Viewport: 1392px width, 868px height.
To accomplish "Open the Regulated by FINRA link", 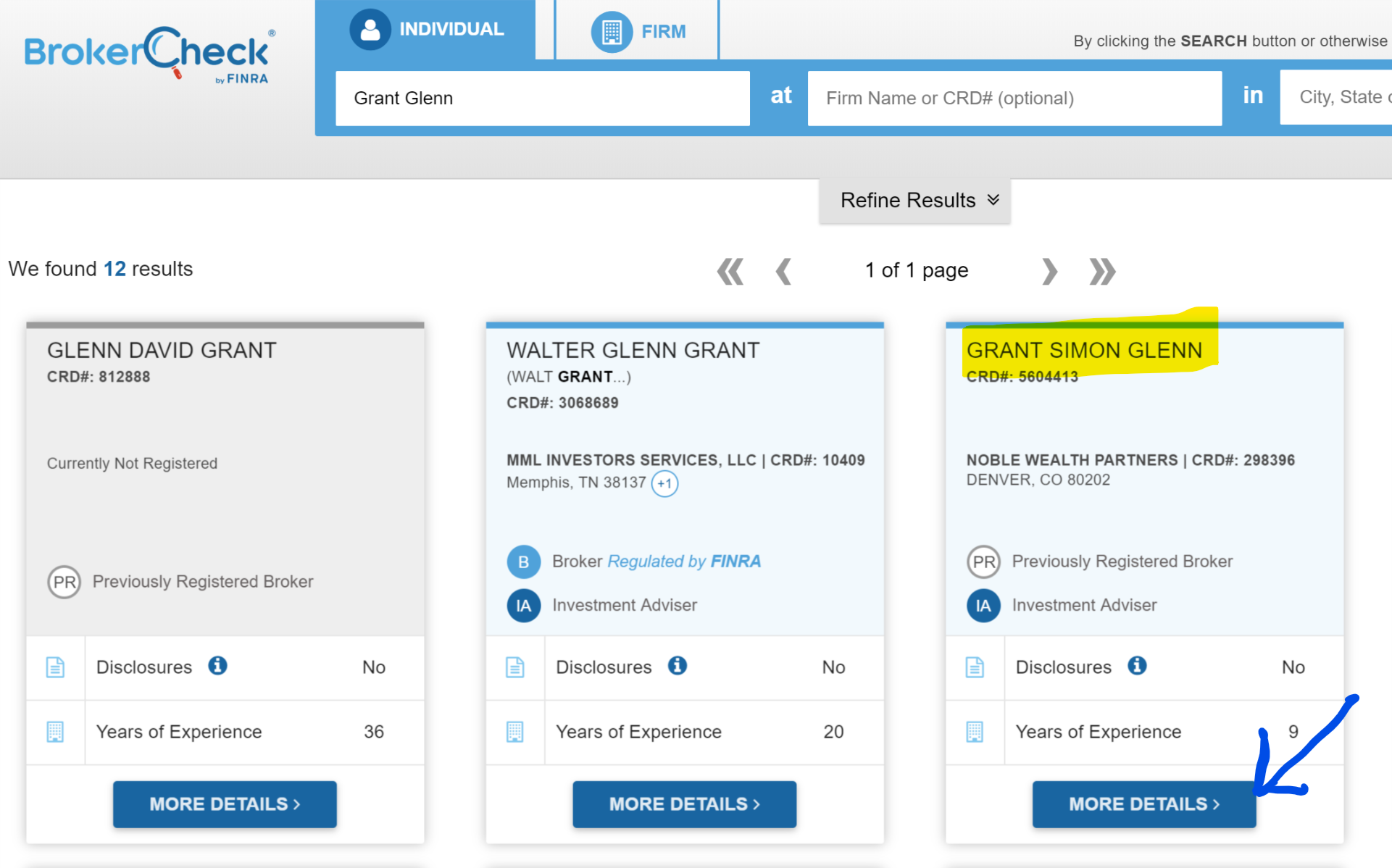I will 684,562.
